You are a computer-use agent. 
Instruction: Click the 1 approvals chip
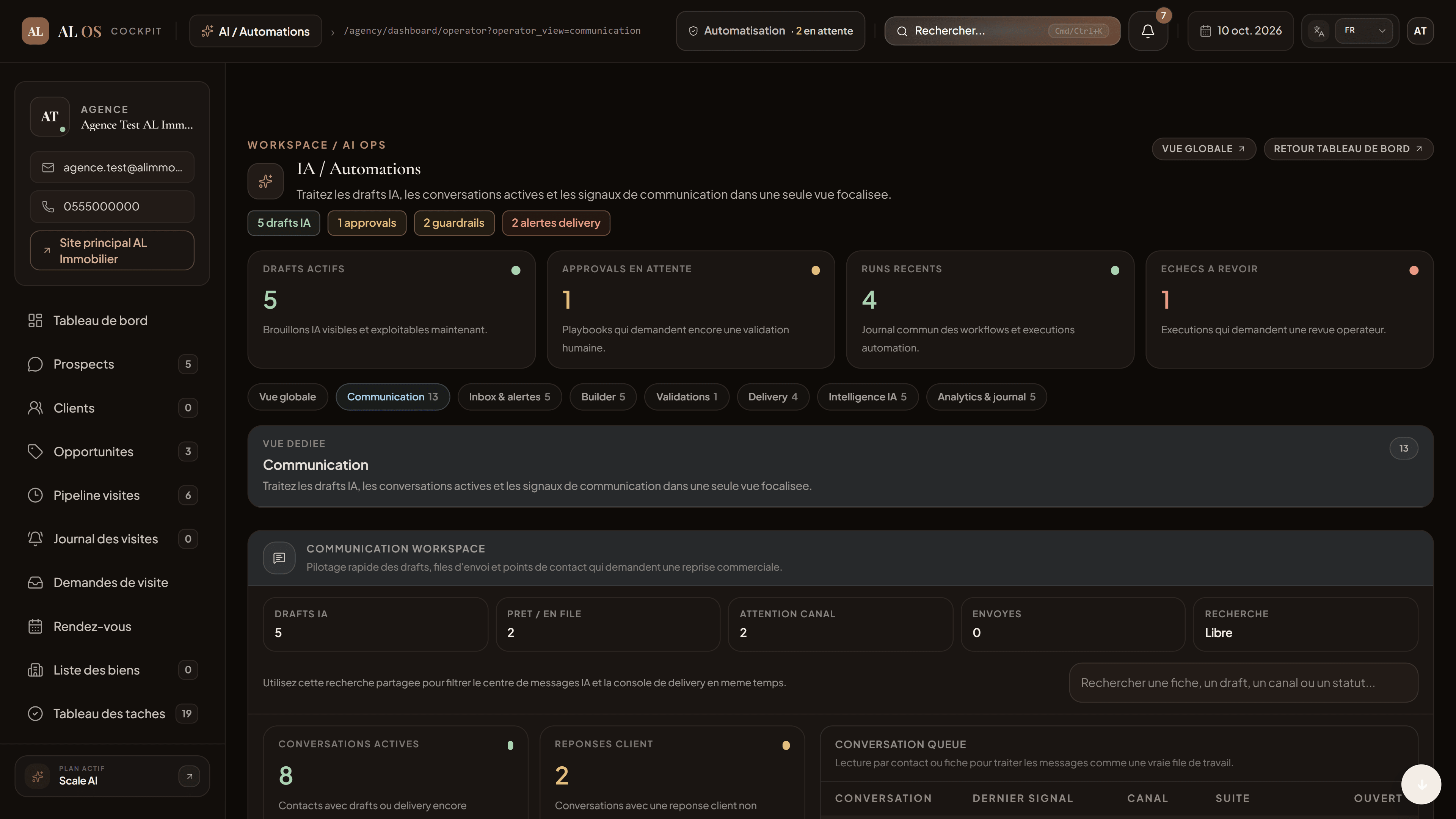(367, 223)
